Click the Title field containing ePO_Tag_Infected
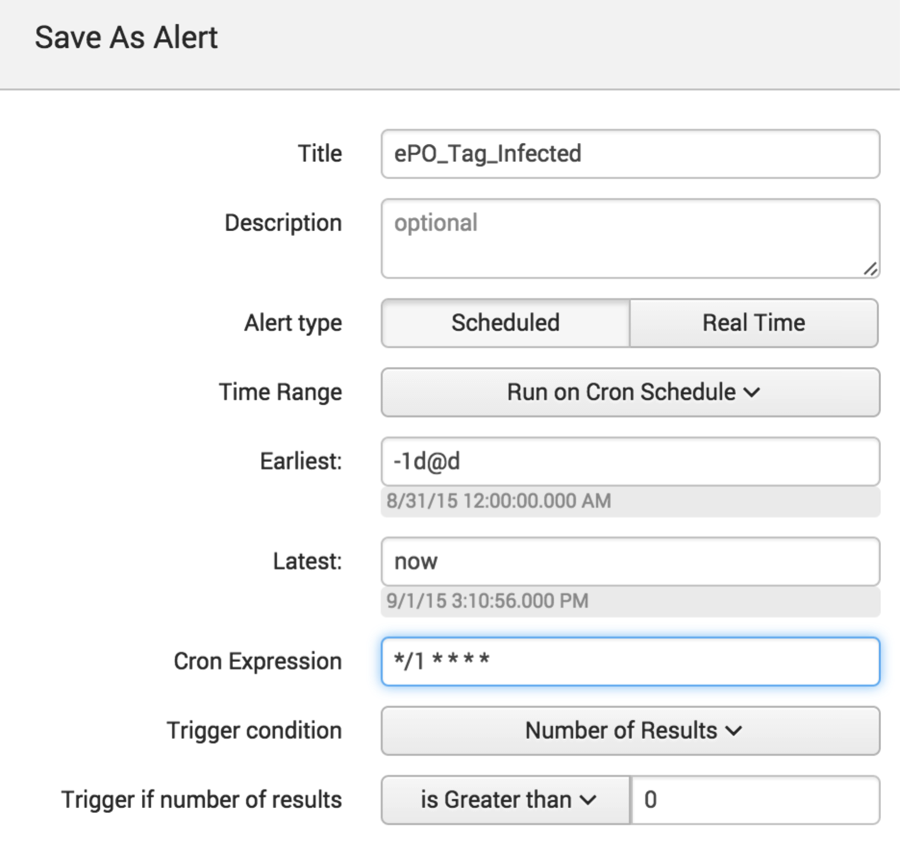 [630, 154]
